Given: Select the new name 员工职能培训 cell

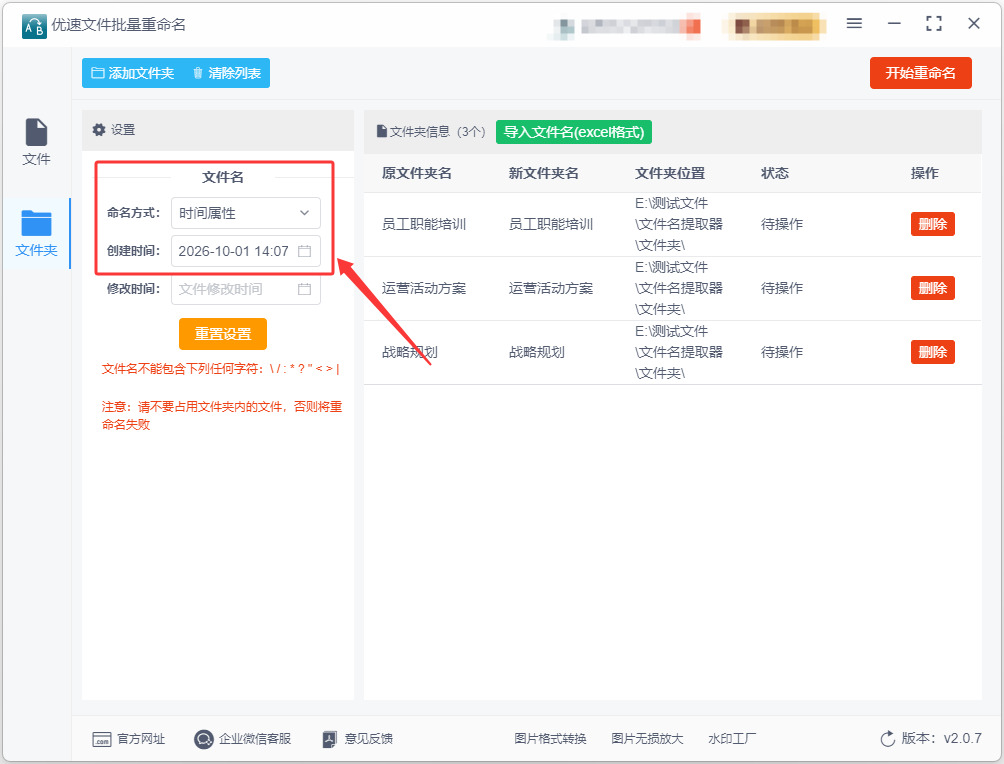Looking at the screenshot, I should coord(551,224).
